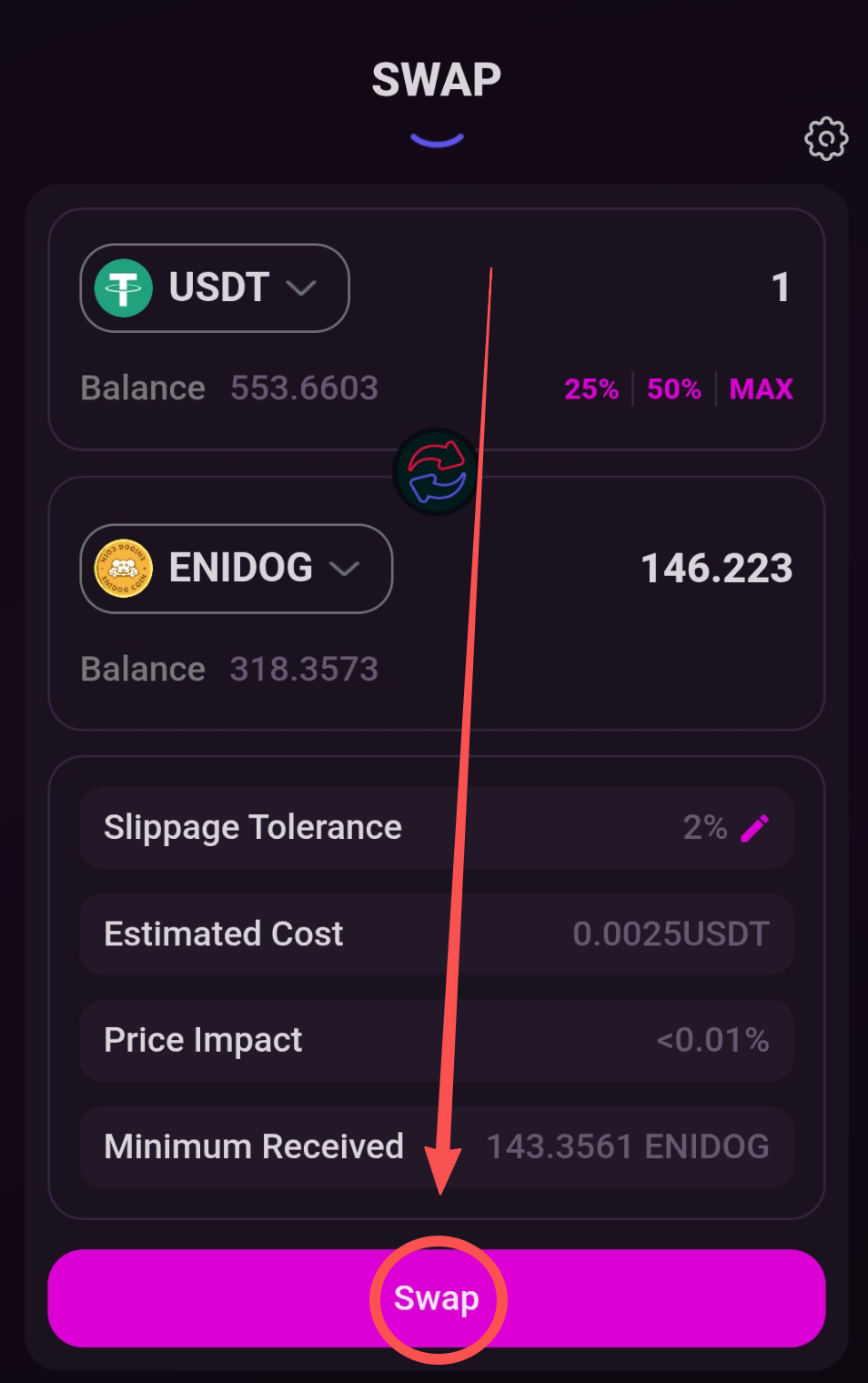Use the MAX balance amount

pyautogui.click(x=761, y=389)
